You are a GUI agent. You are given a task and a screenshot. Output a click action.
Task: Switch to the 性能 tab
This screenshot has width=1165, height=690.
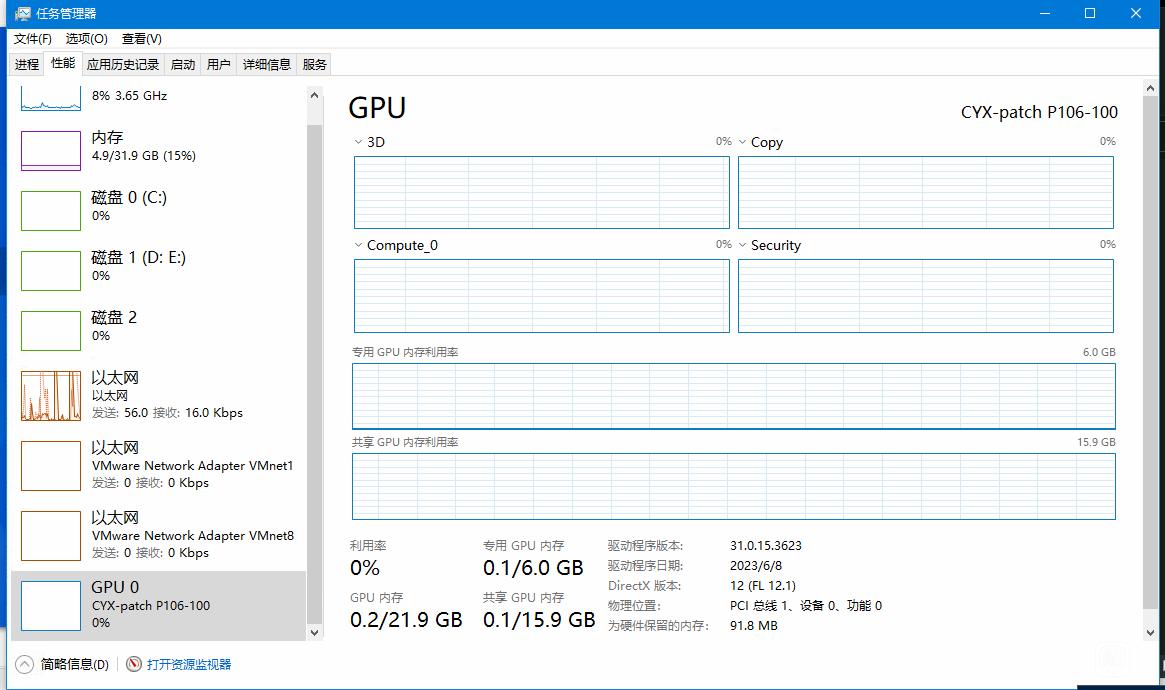point(62,63)
